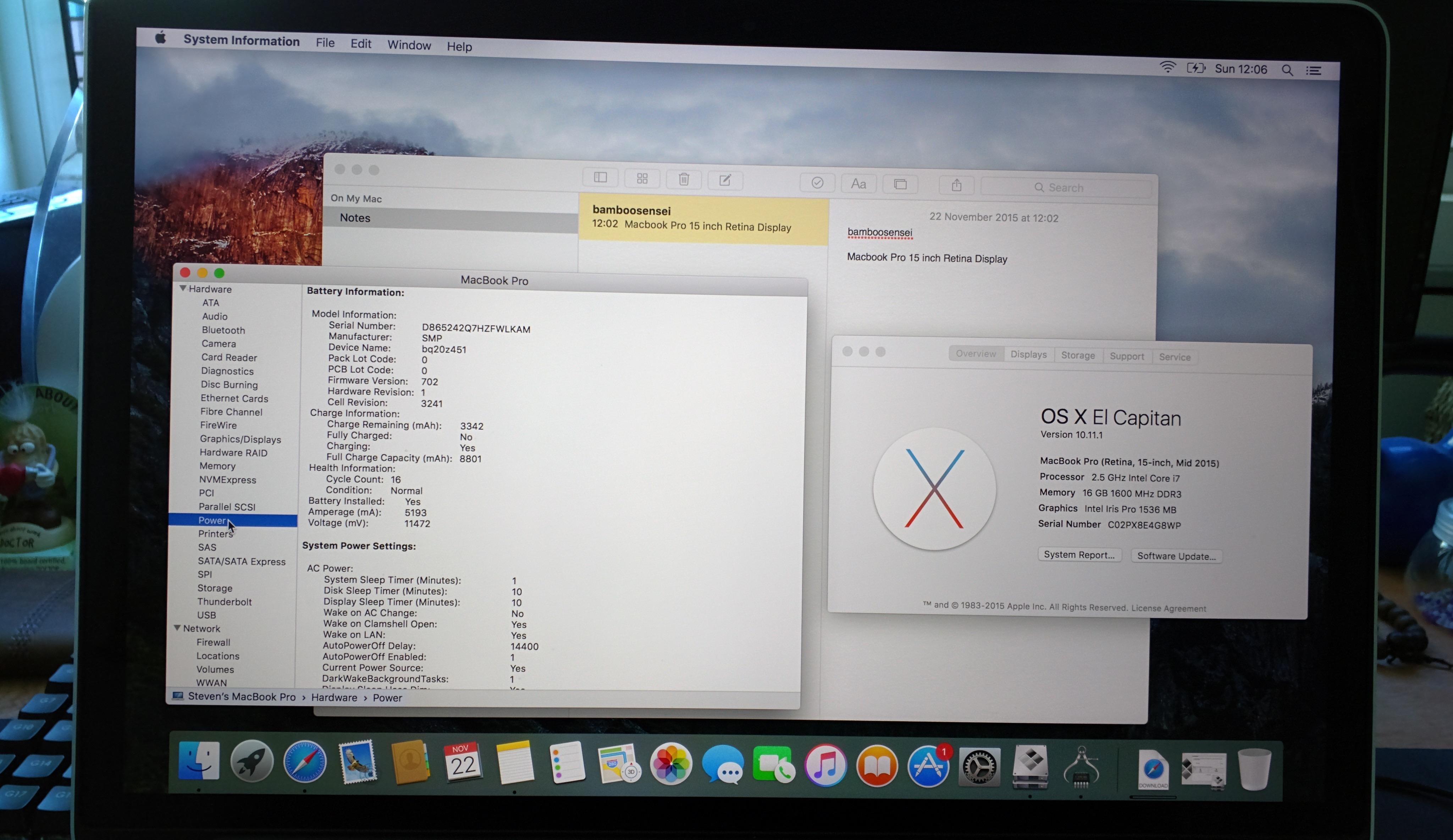Open the battery status menu icon
Screen dimensions: 1453x840
coord(1197,68)
